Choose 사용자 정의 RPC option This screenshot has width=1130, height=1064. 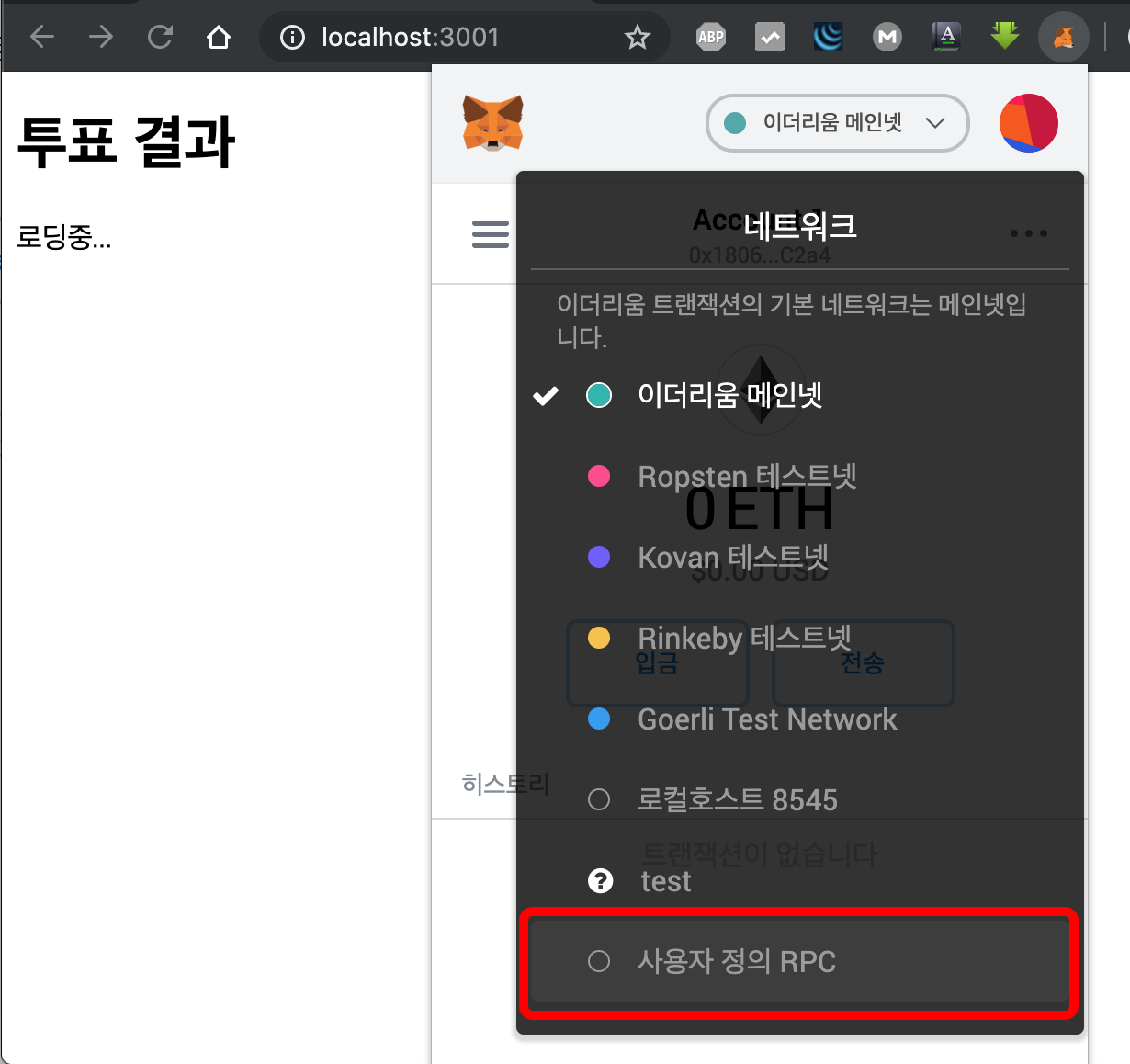click(799, 961)
